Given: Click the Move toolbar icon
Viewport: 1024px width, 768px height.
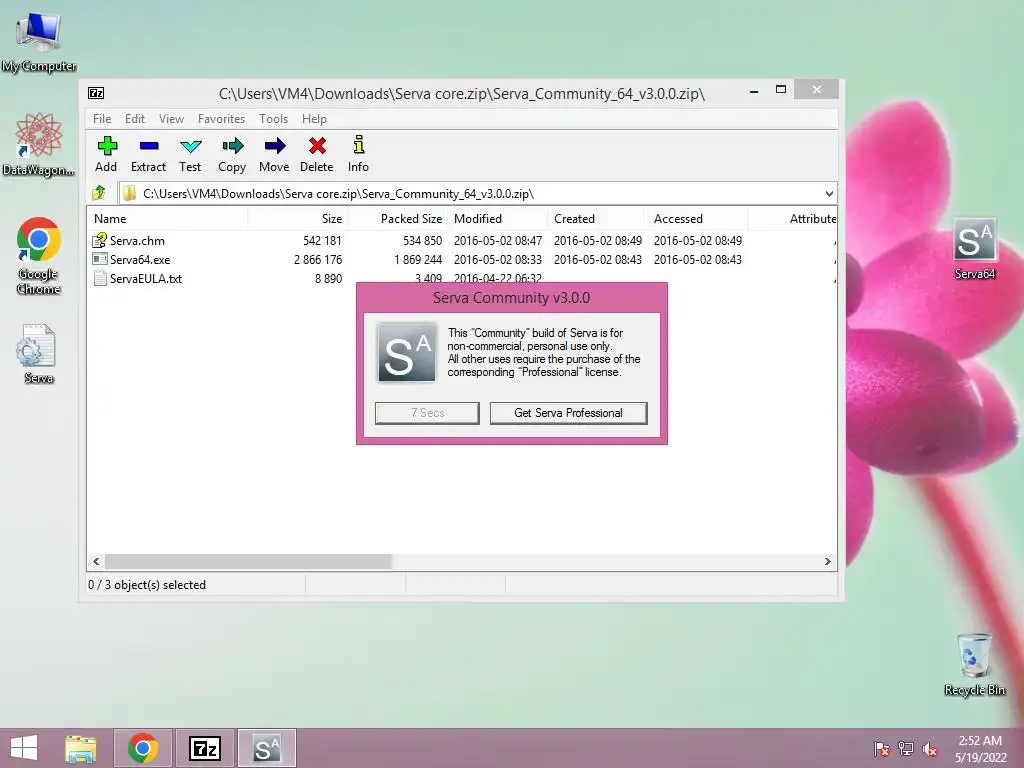Looking at the screenshot, I should coord(275,146).
